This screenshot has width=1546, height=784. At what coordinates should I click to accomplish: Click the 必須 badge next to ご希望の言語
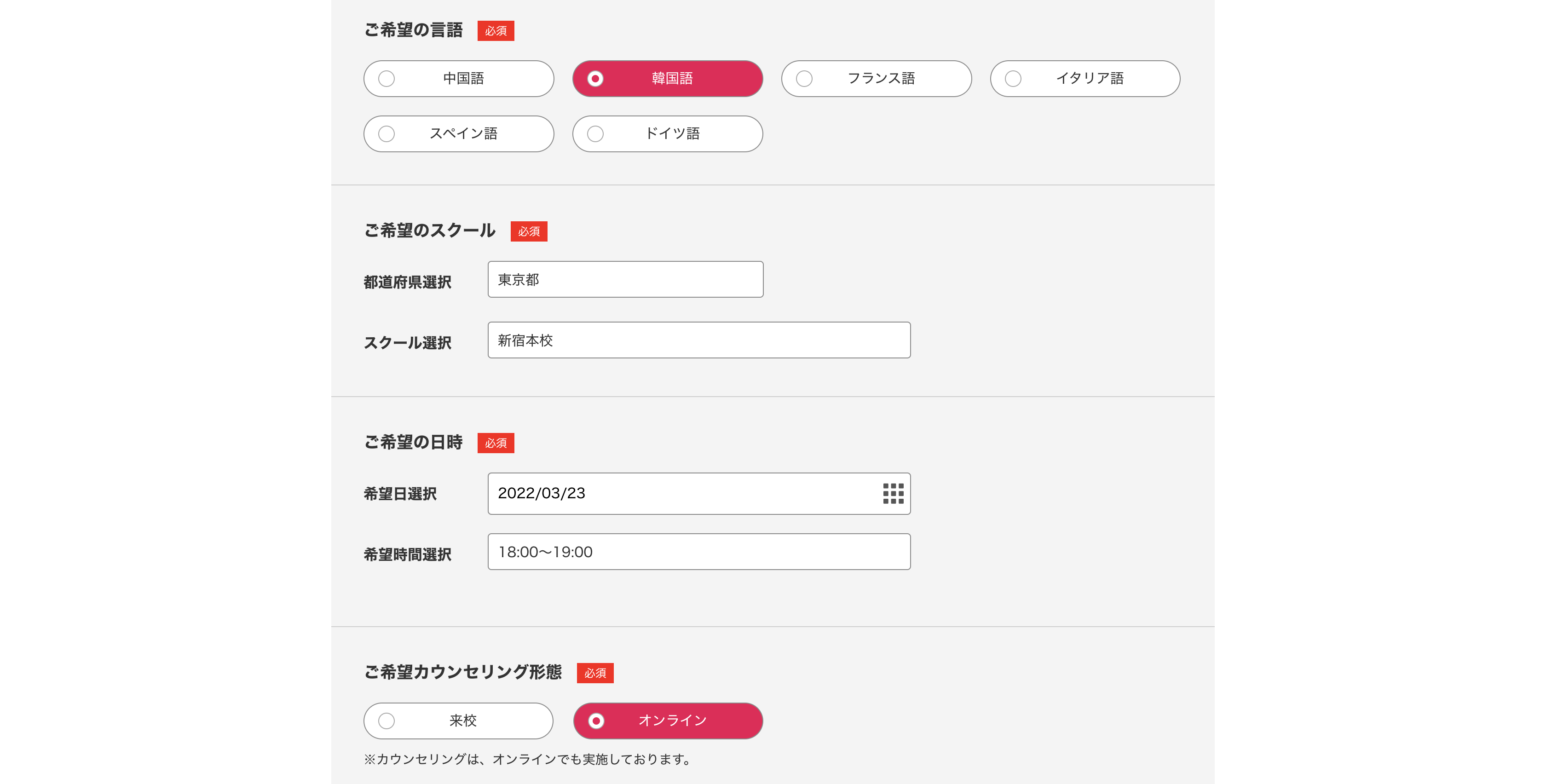(x=496, y=31)
